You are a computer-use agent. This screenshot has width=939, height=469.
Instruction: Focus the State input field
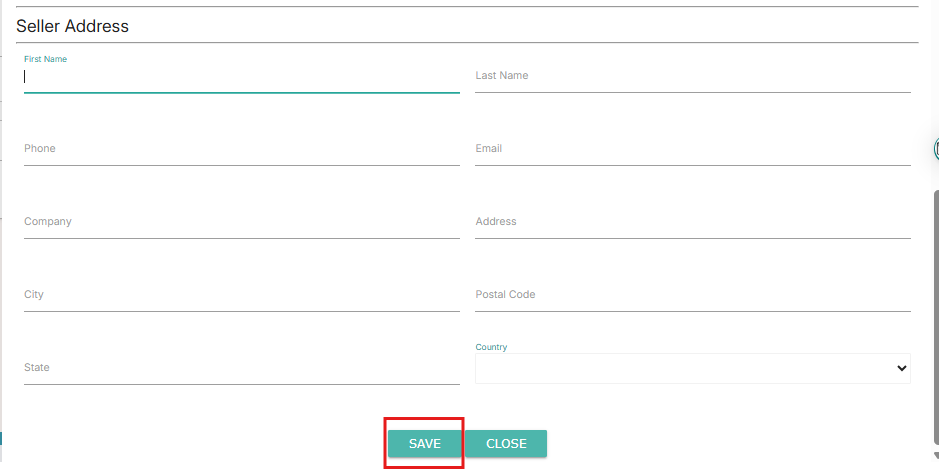(x=241, y=368)
